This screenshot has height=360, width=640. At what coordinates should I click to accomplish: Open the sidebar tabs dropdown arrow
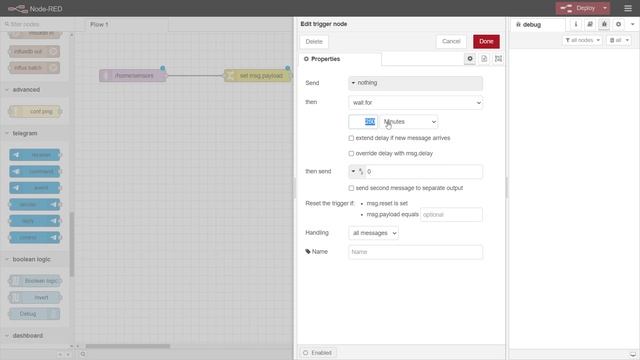pos(633,24)
